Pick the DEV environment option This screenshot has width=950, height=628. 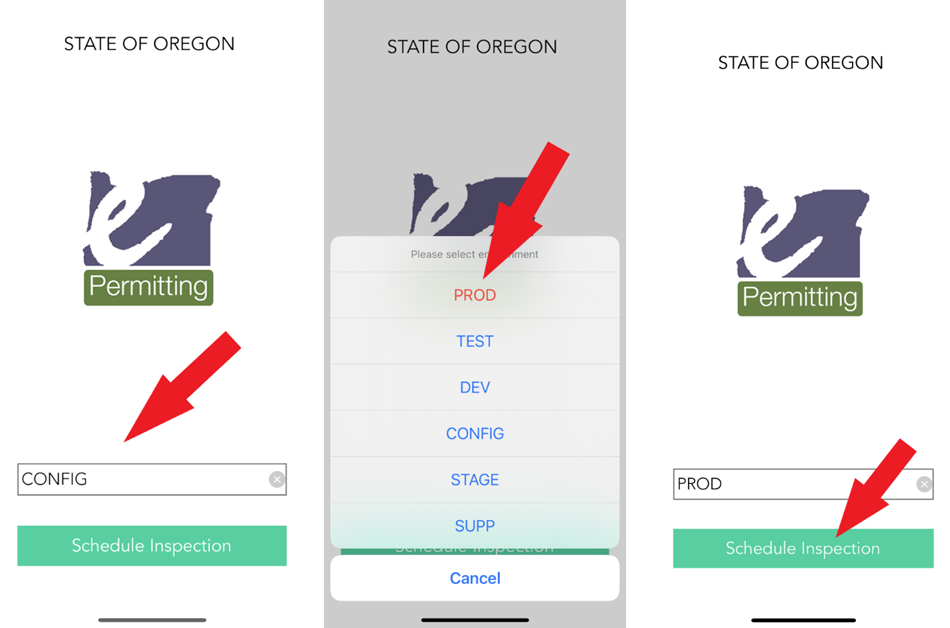click(x=475, y=387)
